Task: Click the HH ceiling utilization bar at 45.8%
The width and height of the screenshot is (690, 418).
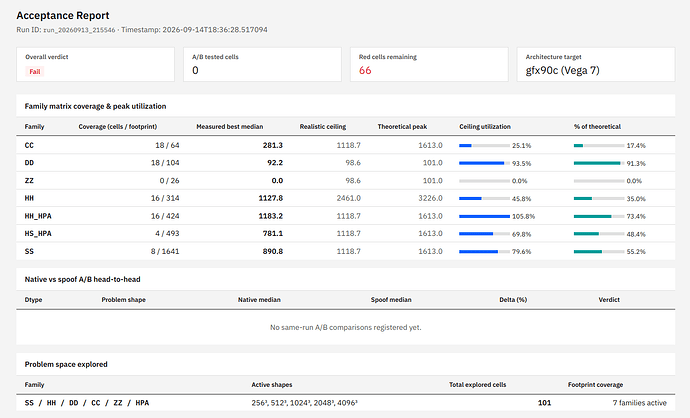Action: (x=484, y=198)
